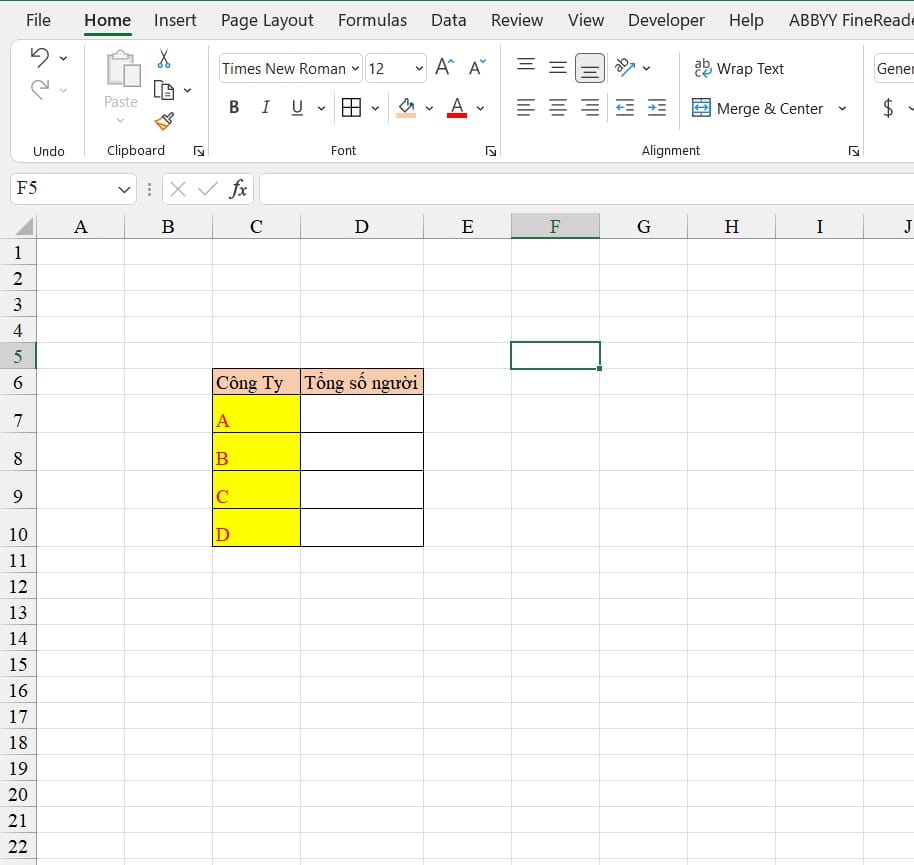Screen dimensions: 914x865
Task: Toggle Wrap Text
Action: point(739,68)
